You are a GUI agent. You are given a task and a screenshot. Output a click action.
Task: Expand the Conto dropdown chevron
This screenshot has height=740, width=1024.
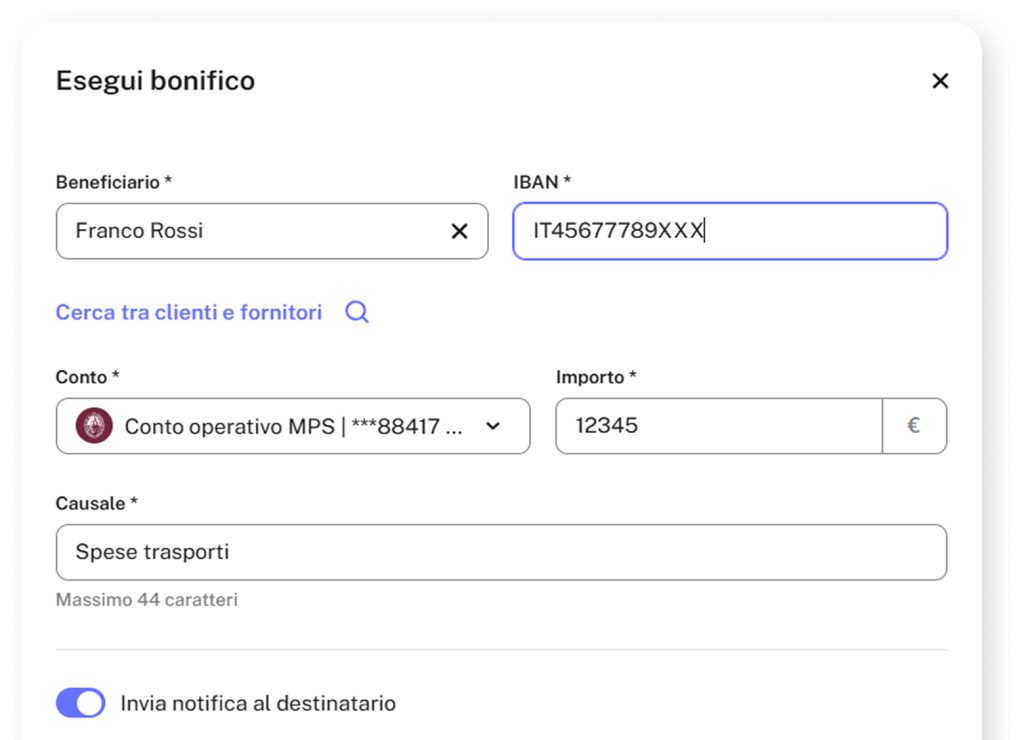point(493,426)
